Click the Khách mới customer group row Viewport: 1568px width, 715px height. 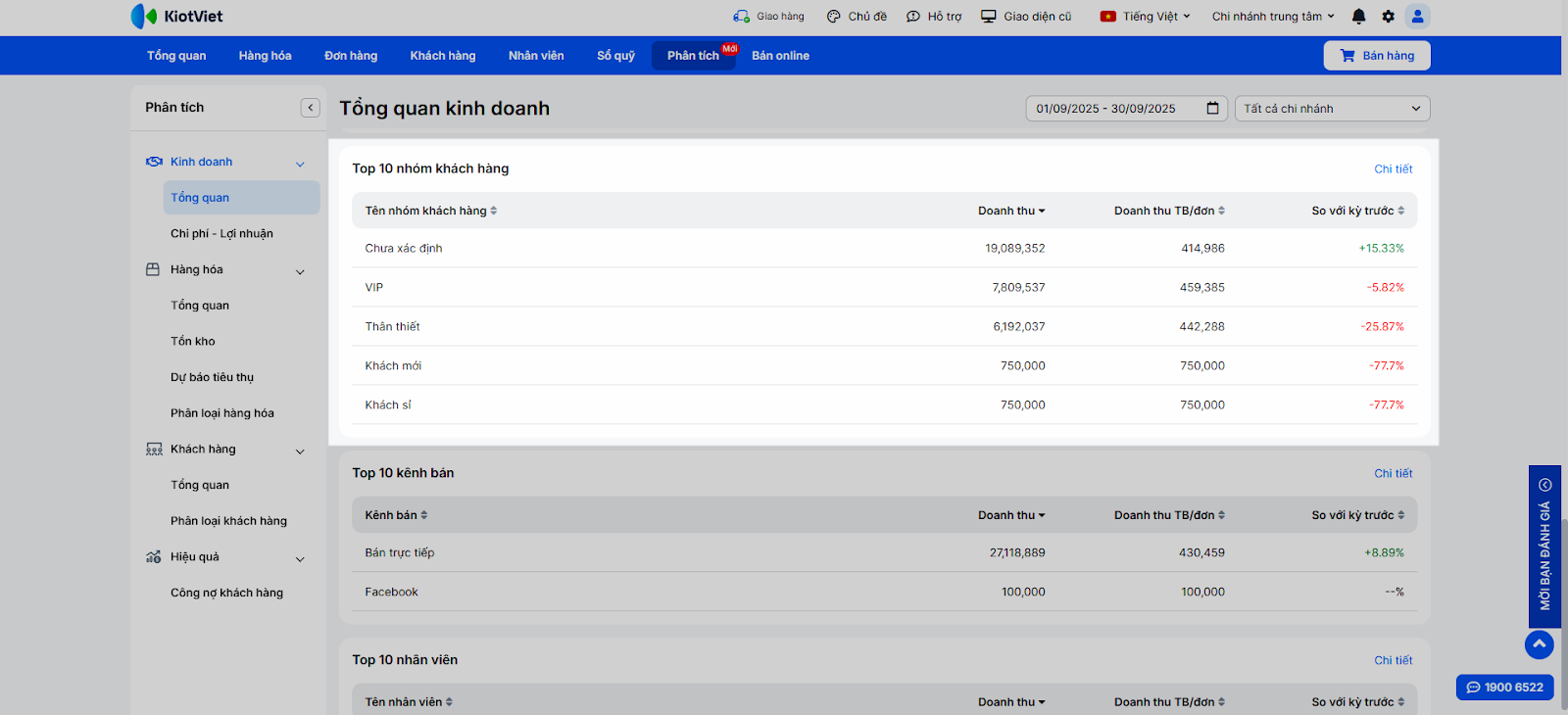[x=885, y=366]
